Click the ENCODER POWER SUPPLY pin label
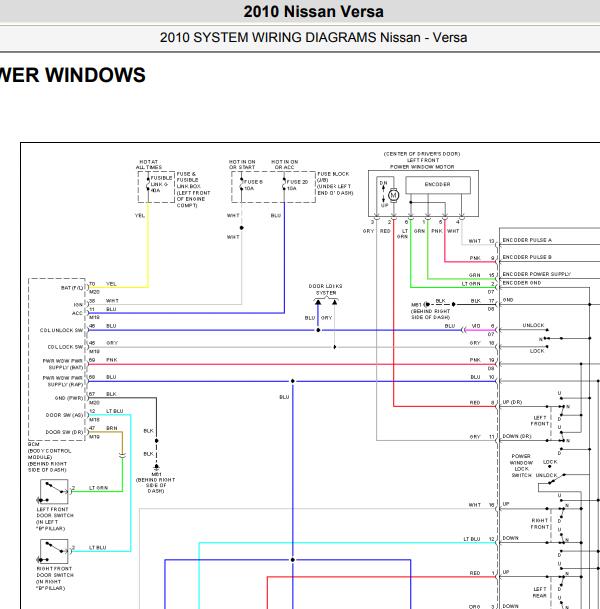This screenshot has height=609, width=600. (536, 274)
